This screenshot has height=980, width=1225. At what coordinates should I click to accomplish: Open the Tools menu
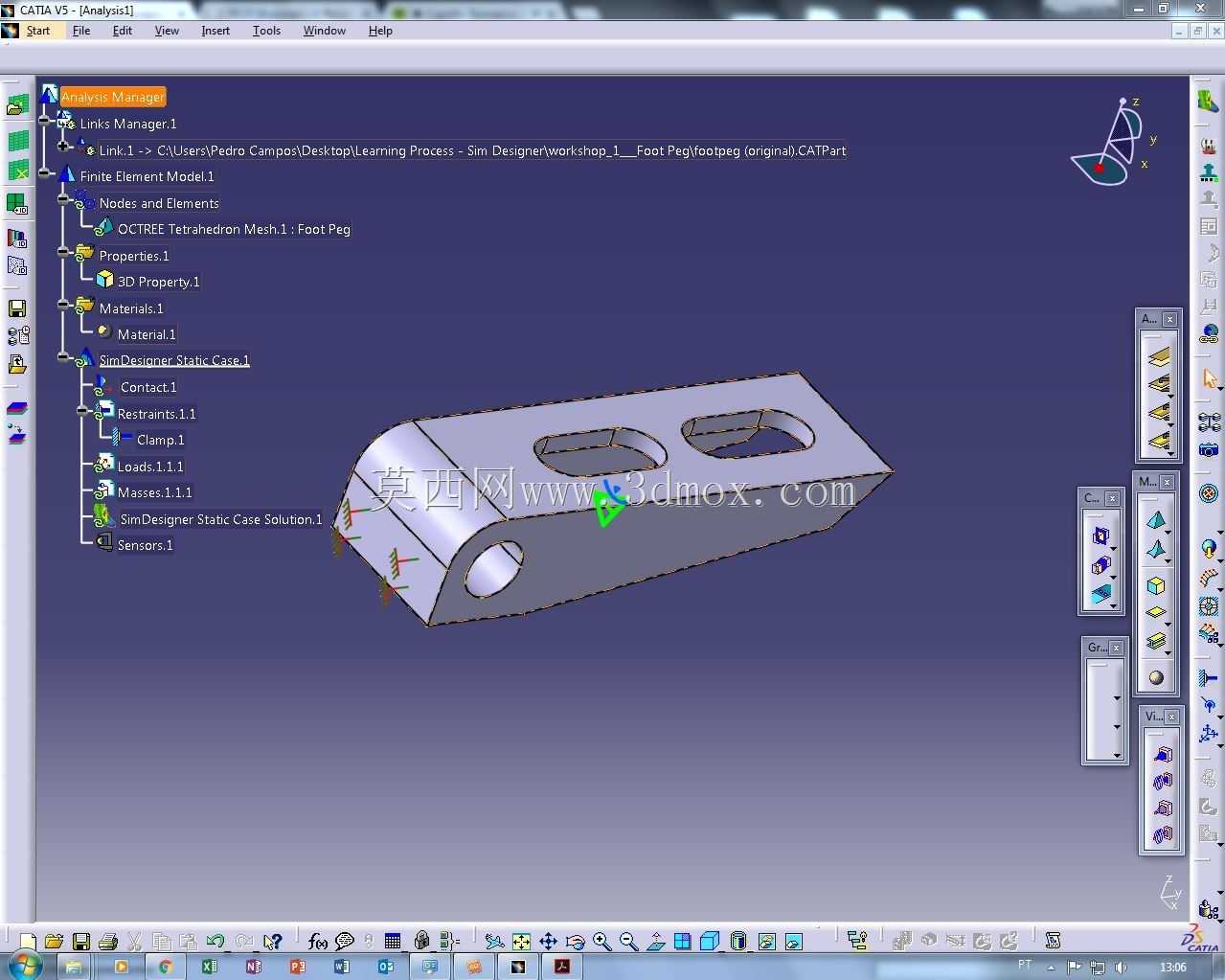(266, 31)
